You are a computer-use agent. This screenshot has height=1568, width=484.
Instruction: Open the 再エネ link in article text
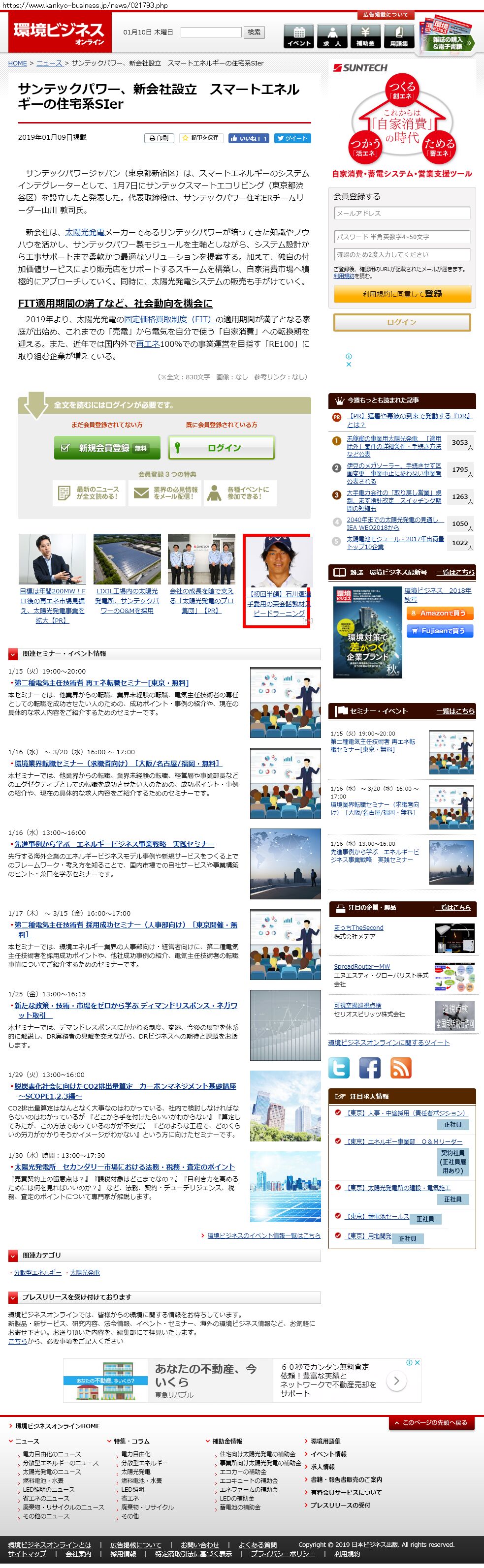coord(147,344)
